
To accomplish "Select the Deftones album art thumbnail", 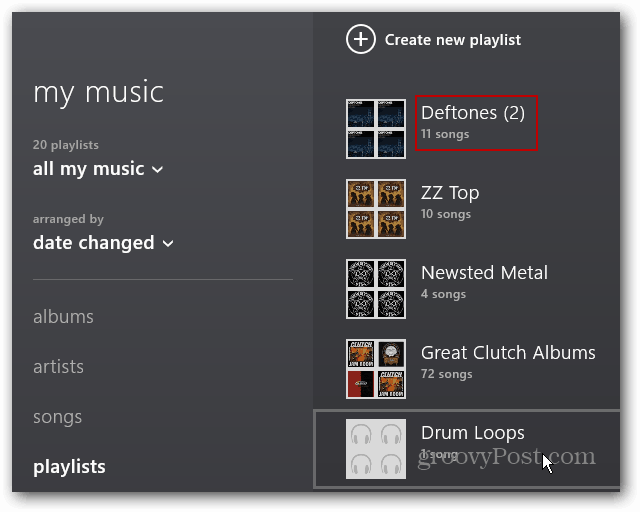I will [376, 129].
